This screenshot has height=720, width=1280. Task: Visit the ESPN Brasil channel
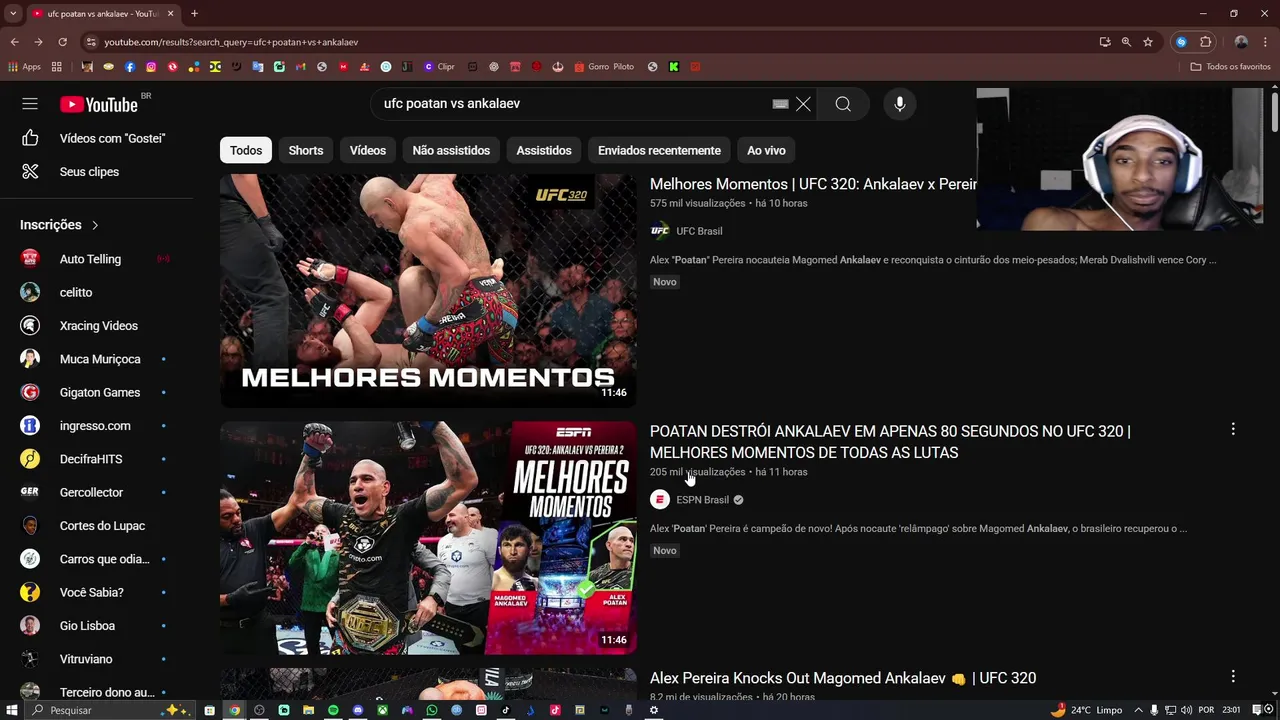(x=702, y=500)
